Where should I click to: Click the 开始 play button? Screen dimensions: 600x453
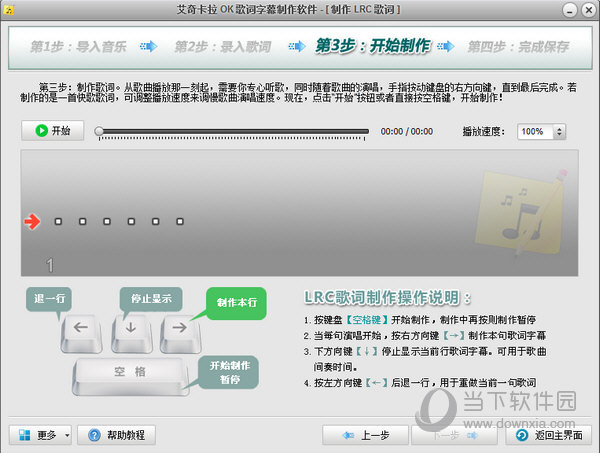point(52,131)
